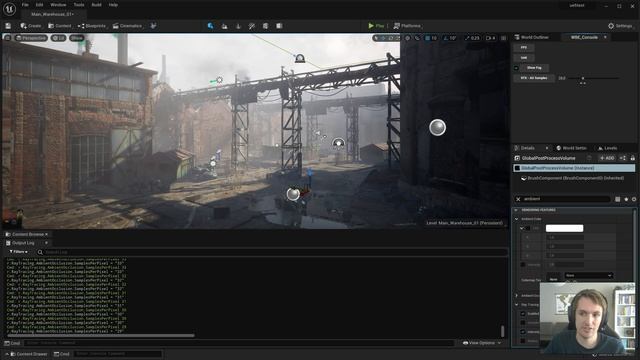Open the Lit view mode dropdown

(59, 38)
